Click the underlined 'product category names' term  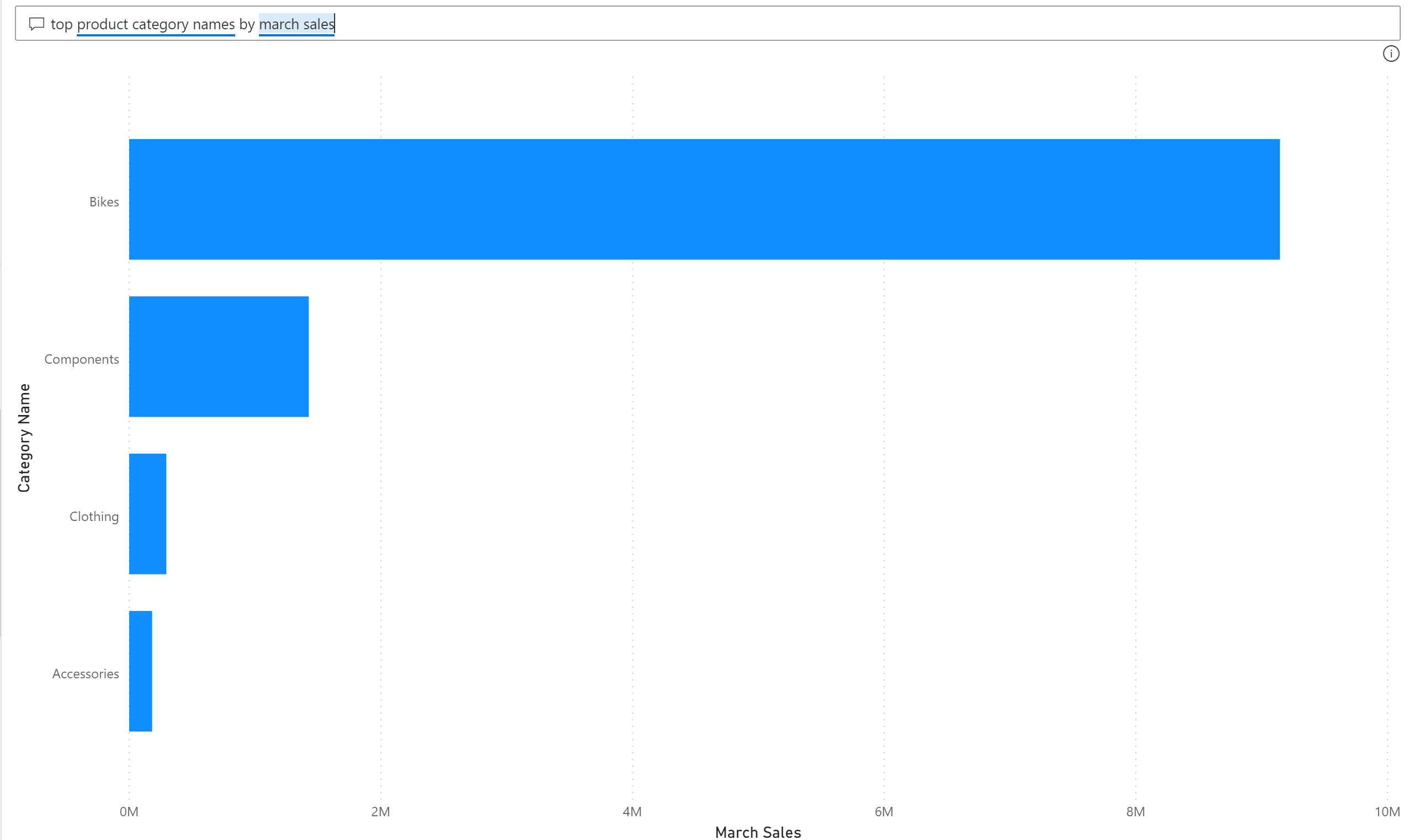[x=156, y=24]
